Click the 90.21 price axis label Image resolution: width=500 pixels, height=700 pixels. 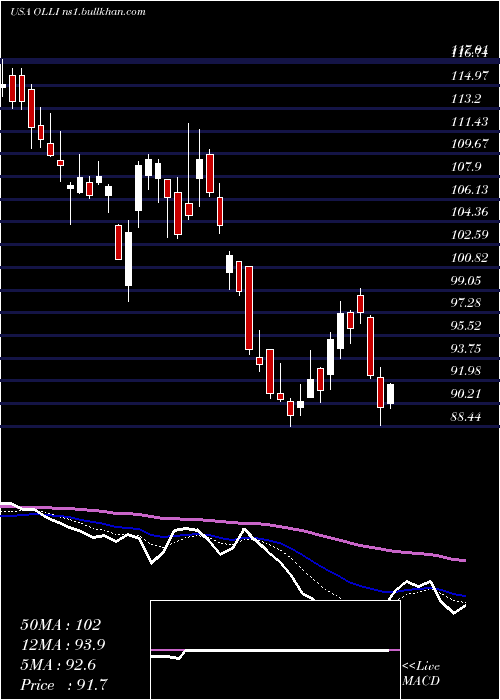point(466,394)
